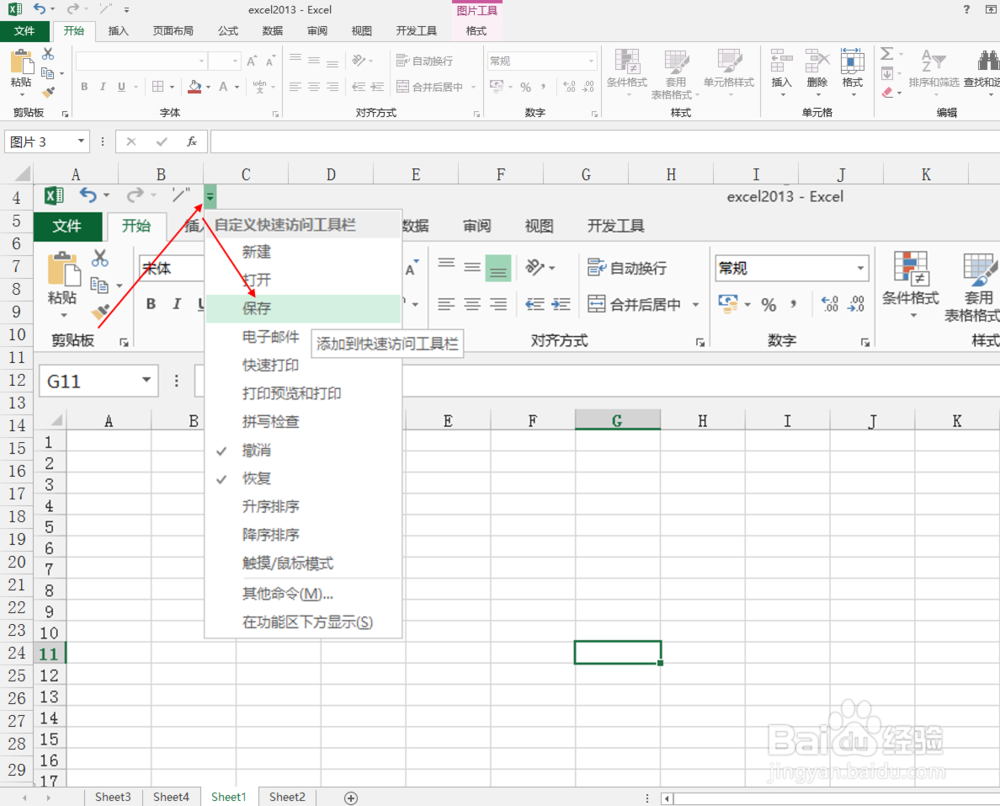
Task: Open the Name Box dropdown showing 图片 3
Action: (81, 141)
